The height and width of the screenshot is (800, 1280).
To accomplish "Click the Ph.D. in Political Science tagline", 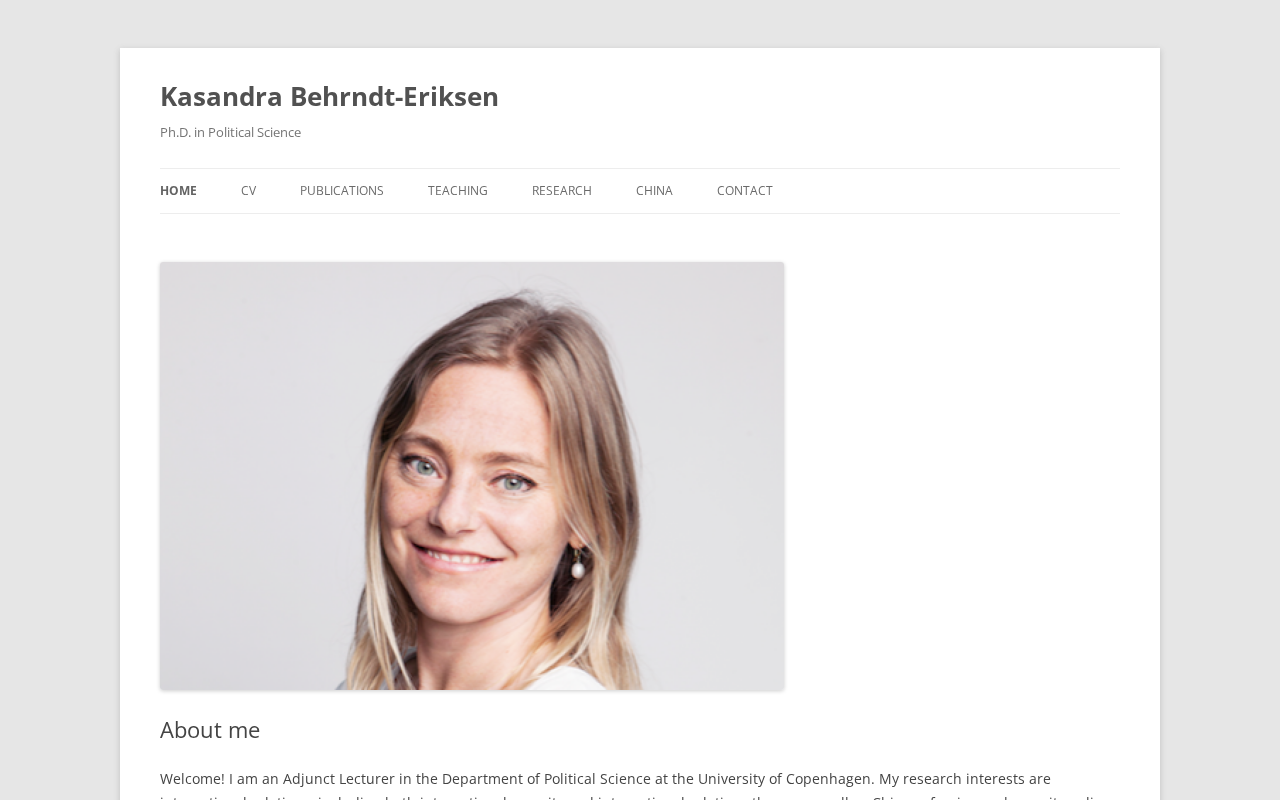I will tap(230, 132).
